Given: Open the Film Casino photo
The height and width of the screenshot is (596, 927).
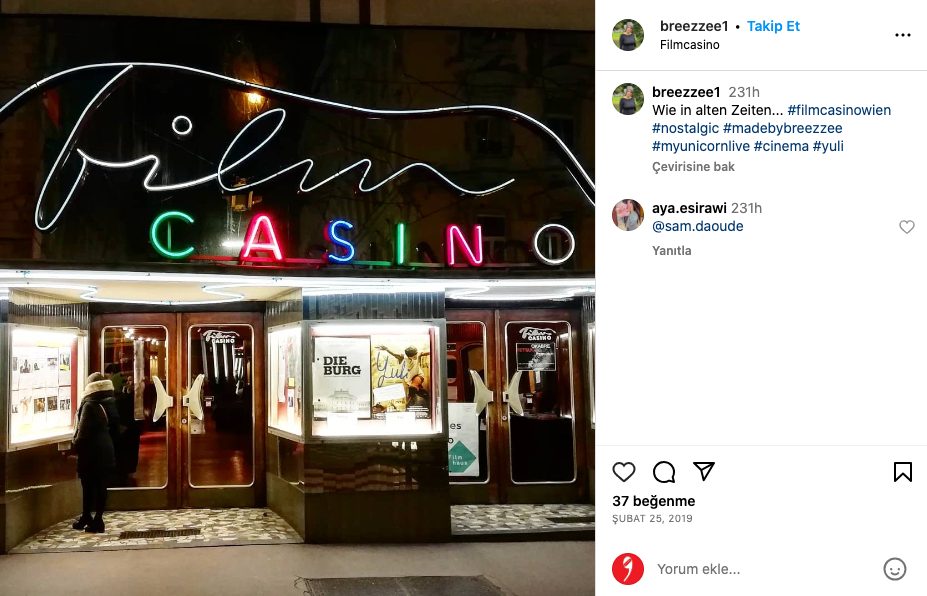Looking at the screenshot, I should tap(297, 298).
